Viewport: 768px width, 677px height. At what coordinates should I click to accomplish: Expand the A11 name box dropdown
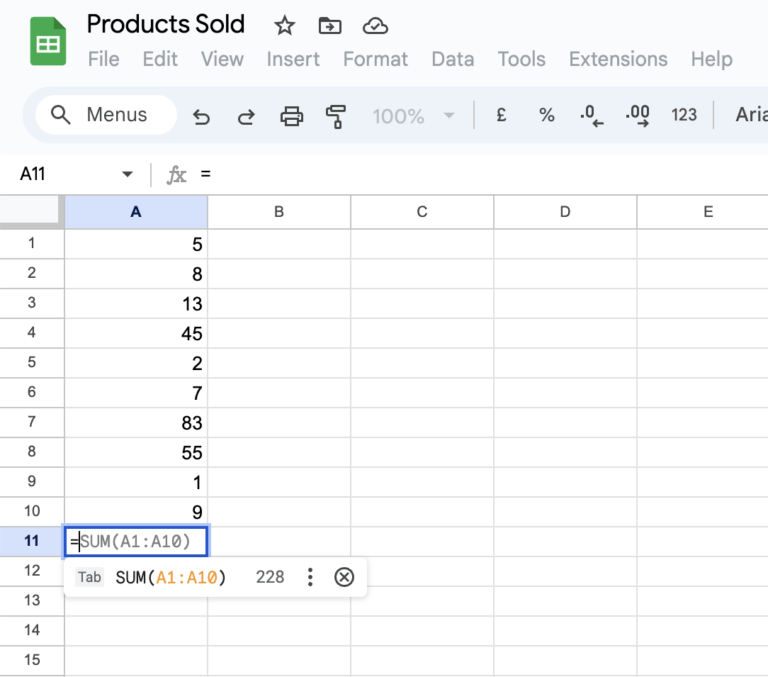point(127,174)
